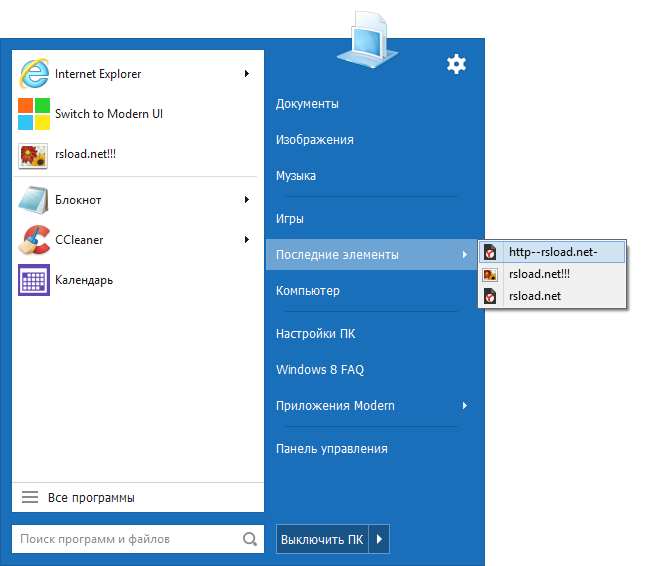Click the Блокнот label
Screen dimensions: 648x566
(x=78, y=200)
